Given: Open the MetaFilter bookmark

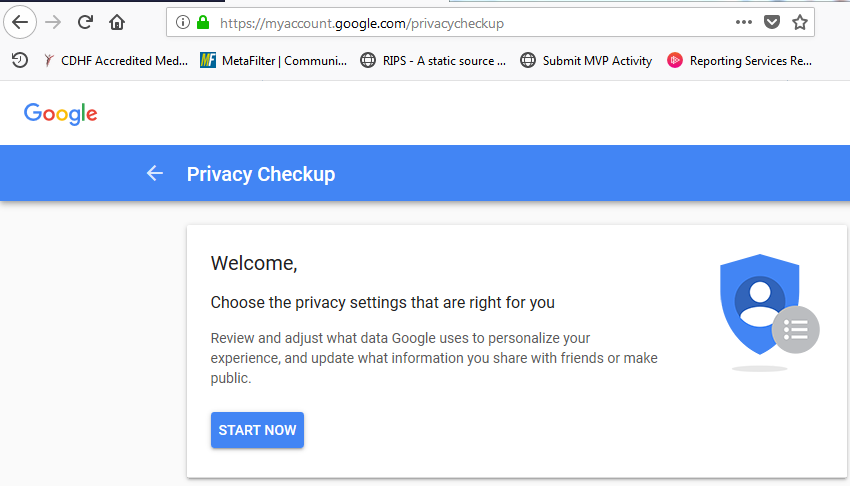Looking at the screenshot, I should point(273,61).
